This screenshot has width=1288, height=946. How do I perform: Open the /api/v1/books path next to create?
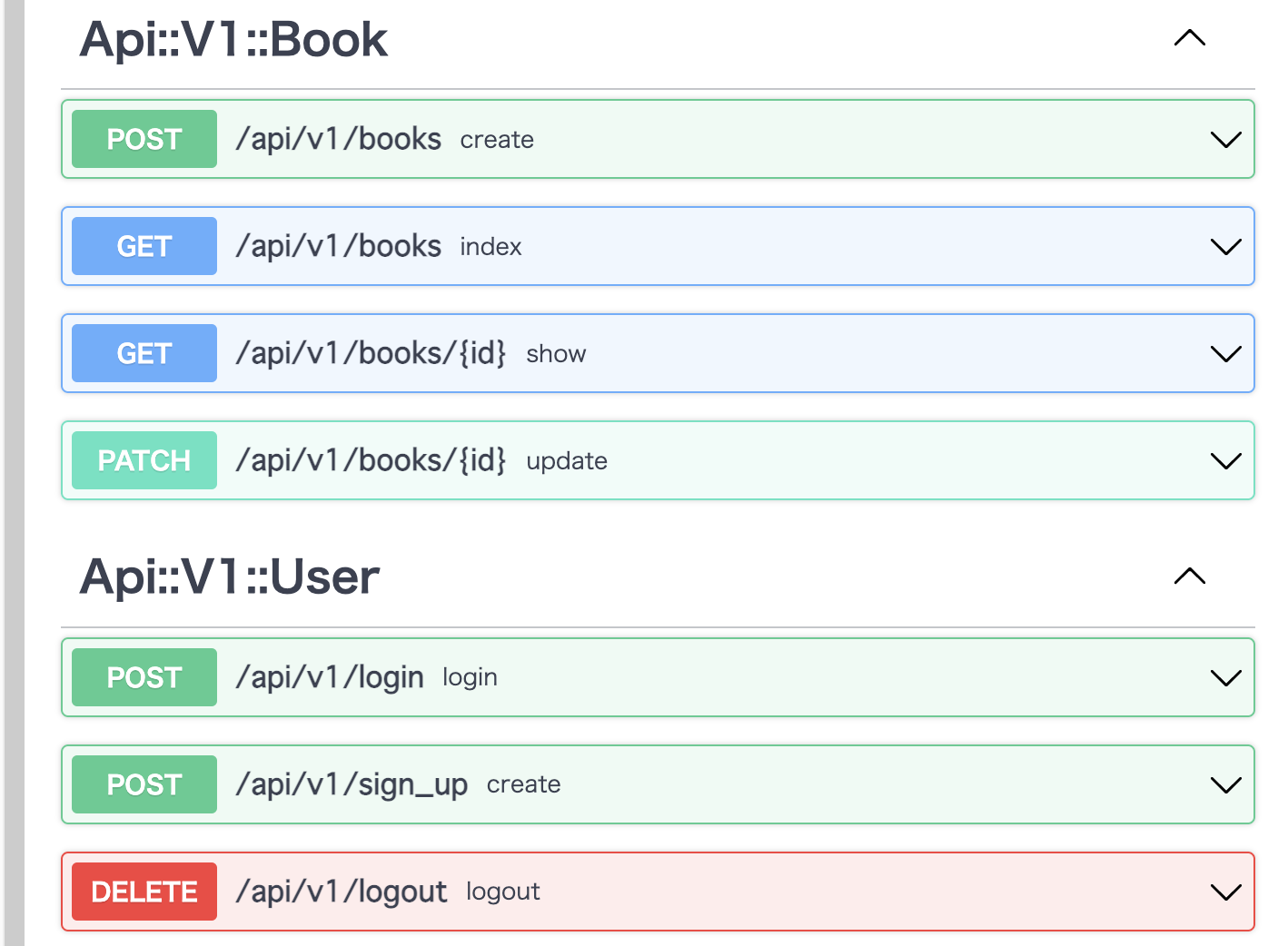pyautogui.click(x=338, y=139)
